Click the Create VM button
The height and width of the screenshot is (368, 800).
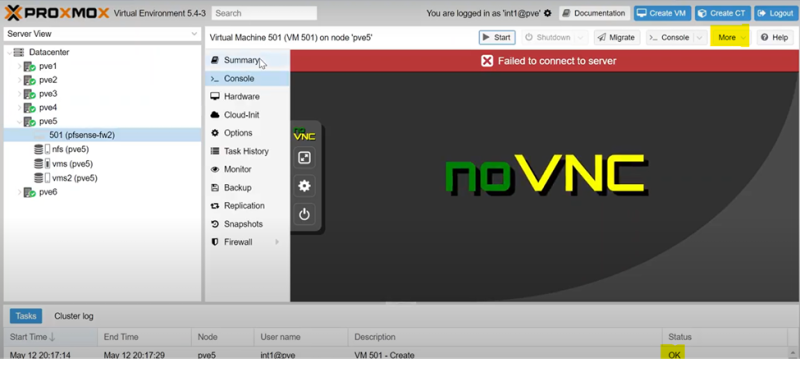(662, 13)
